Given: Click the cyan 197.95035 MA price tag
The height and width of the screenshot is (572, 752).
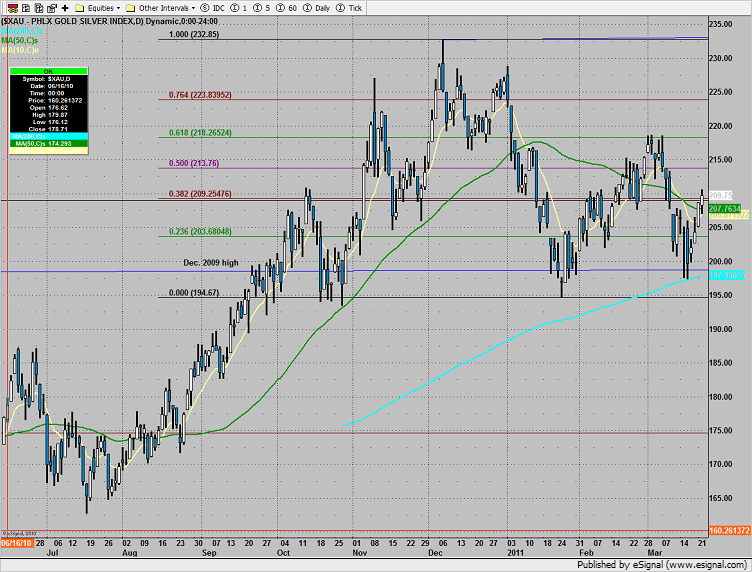Looking at the screenshot, I should pyautogui.click(x=727, y=275).
